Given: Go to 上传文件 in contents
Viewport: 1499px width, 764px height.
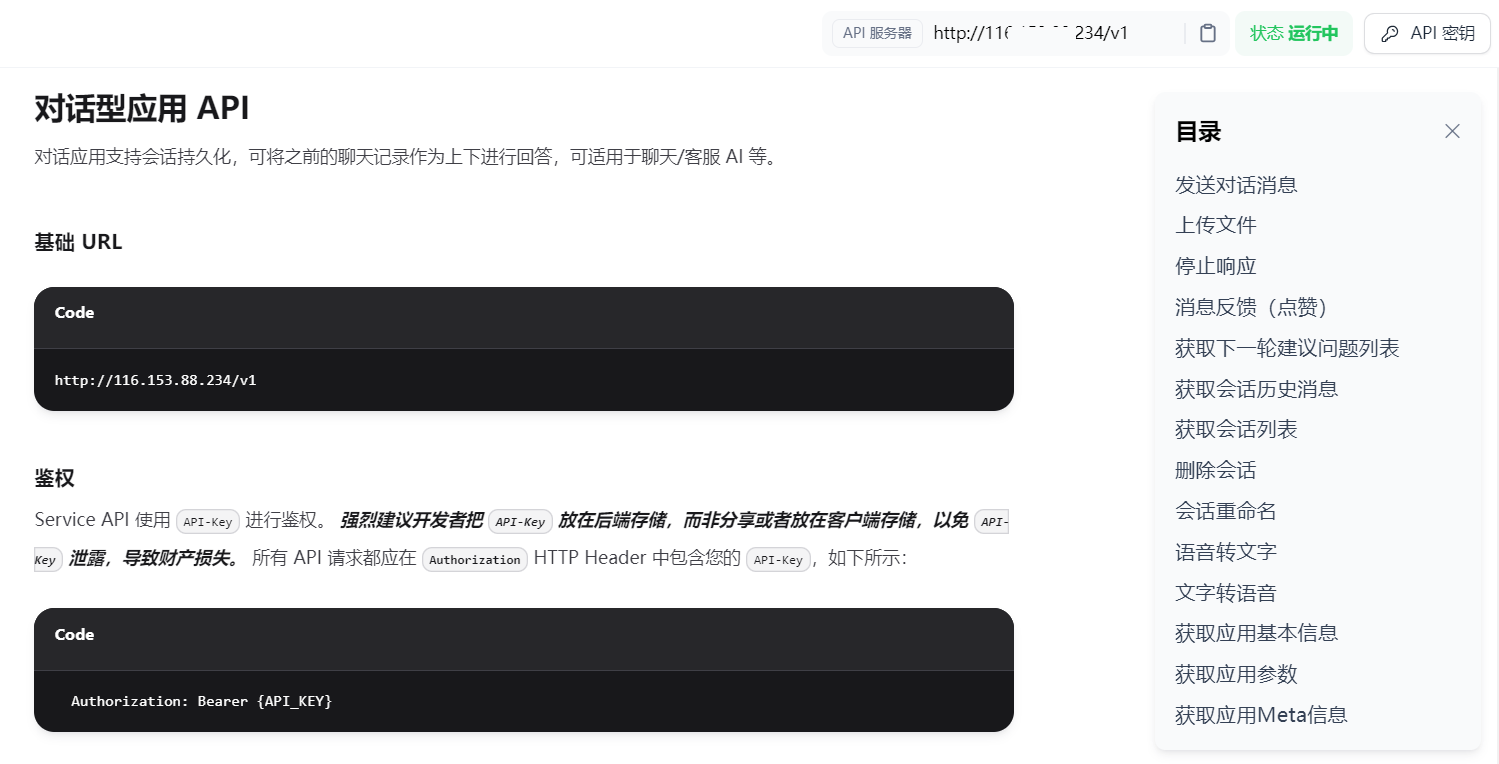Looking at the screenshot, I should click(1216, 225).
